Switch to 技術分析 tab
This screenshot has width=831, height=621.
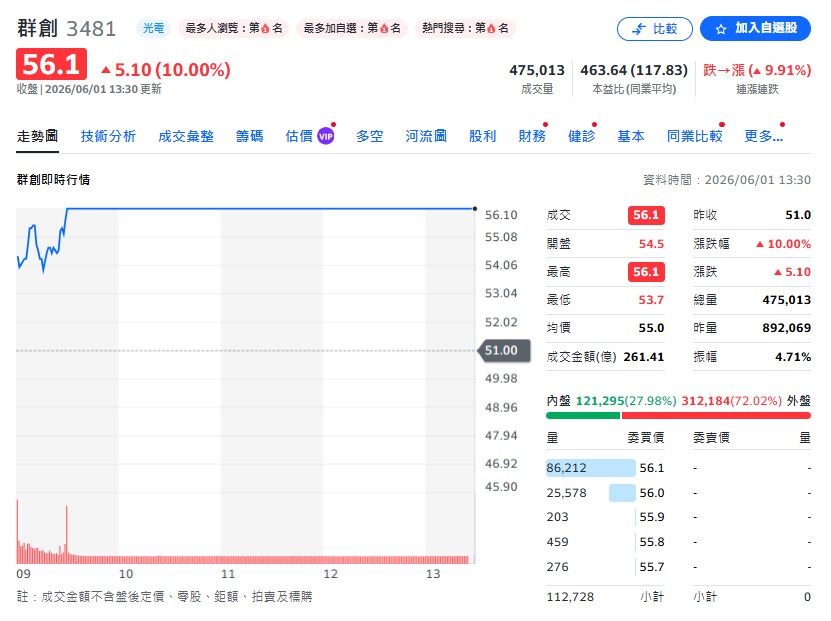[x=108, y=137]
